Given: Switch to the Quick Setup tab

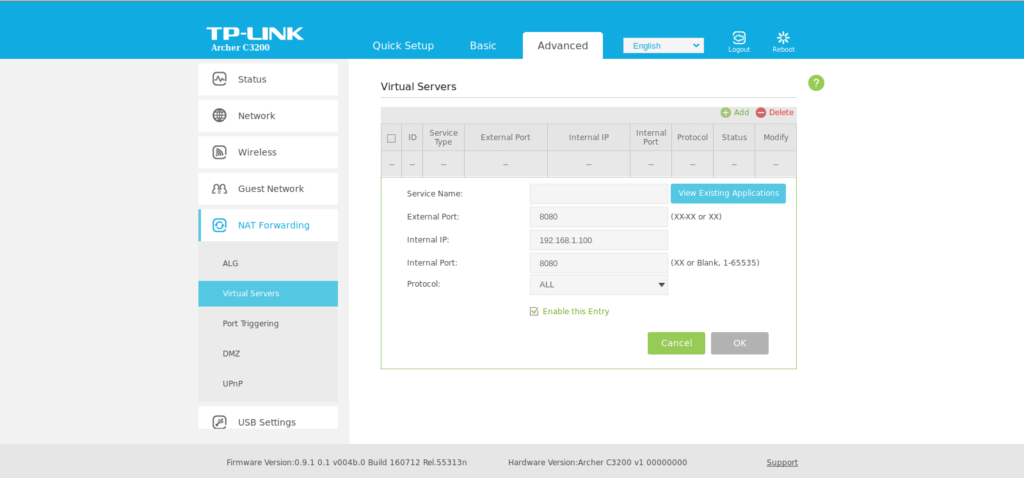Looking at the screenshot, I should click(x=403, y=46).
